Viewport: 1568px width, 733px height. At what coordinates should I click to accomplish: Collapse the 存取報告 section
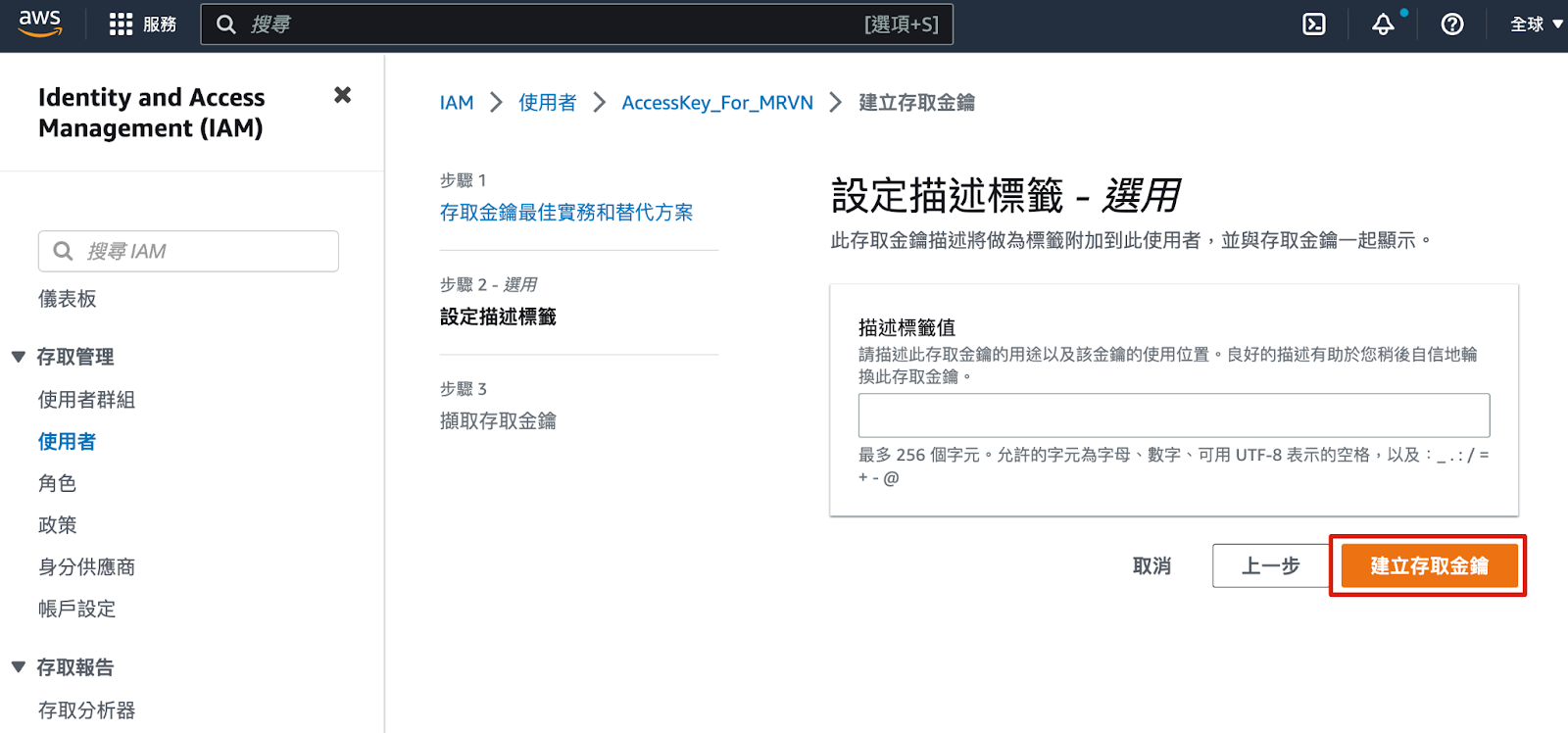pos(19,667)
